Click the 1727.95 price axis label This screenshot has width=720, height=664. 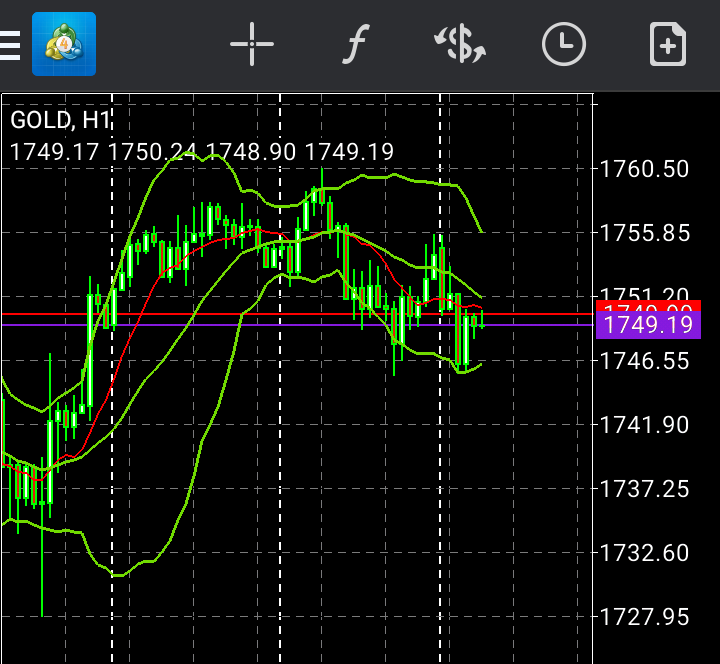(x=645, y=617)
